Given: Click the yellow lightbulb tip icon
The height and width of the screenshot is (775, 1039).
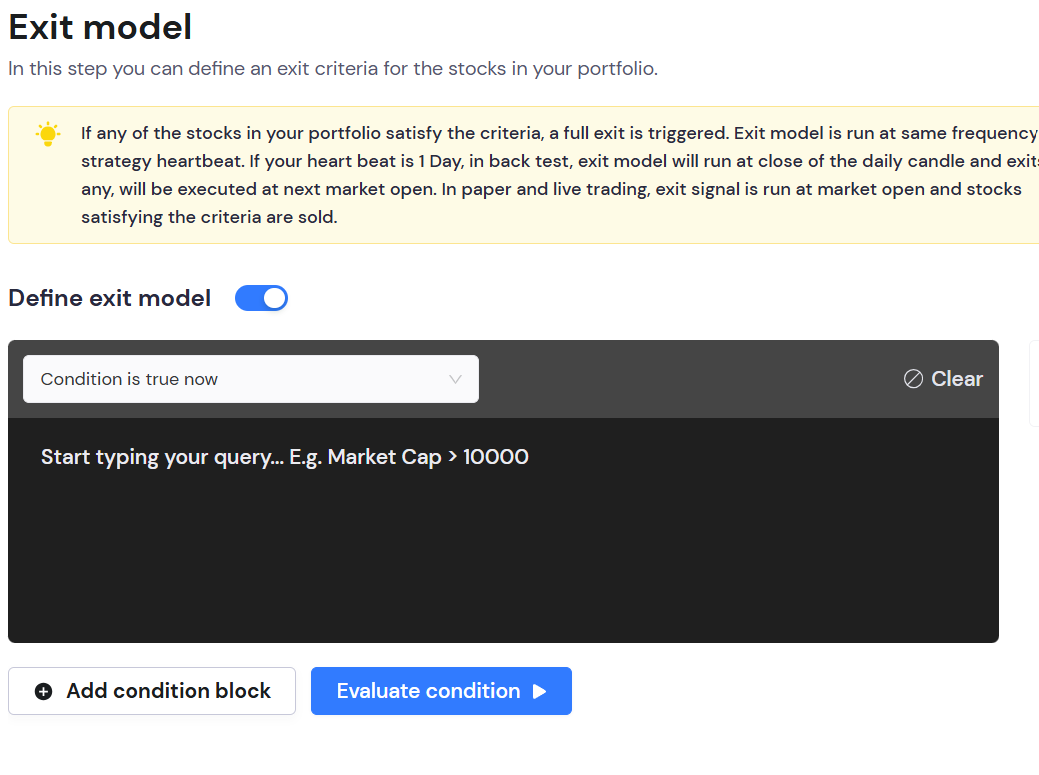Looking at the screenshot, I should coord(47,135).
